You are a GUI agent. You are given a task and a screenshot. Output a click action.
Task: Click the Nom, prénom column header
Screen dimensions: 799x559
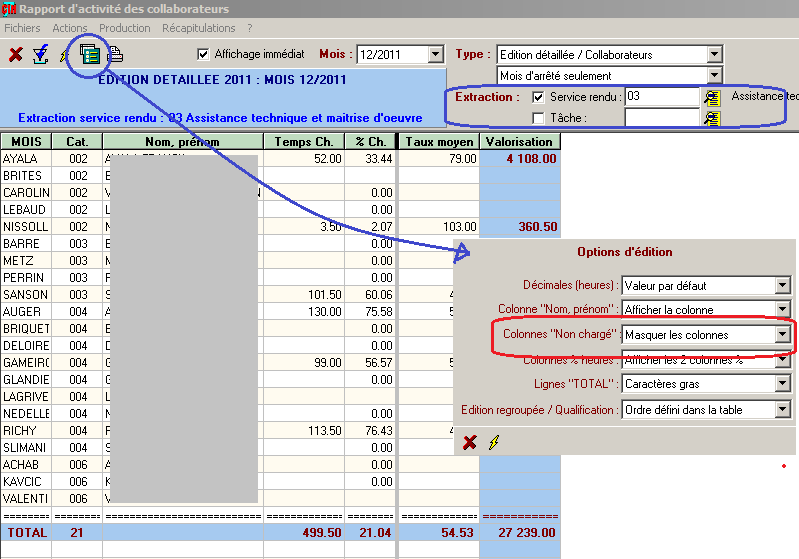(183, 142)
